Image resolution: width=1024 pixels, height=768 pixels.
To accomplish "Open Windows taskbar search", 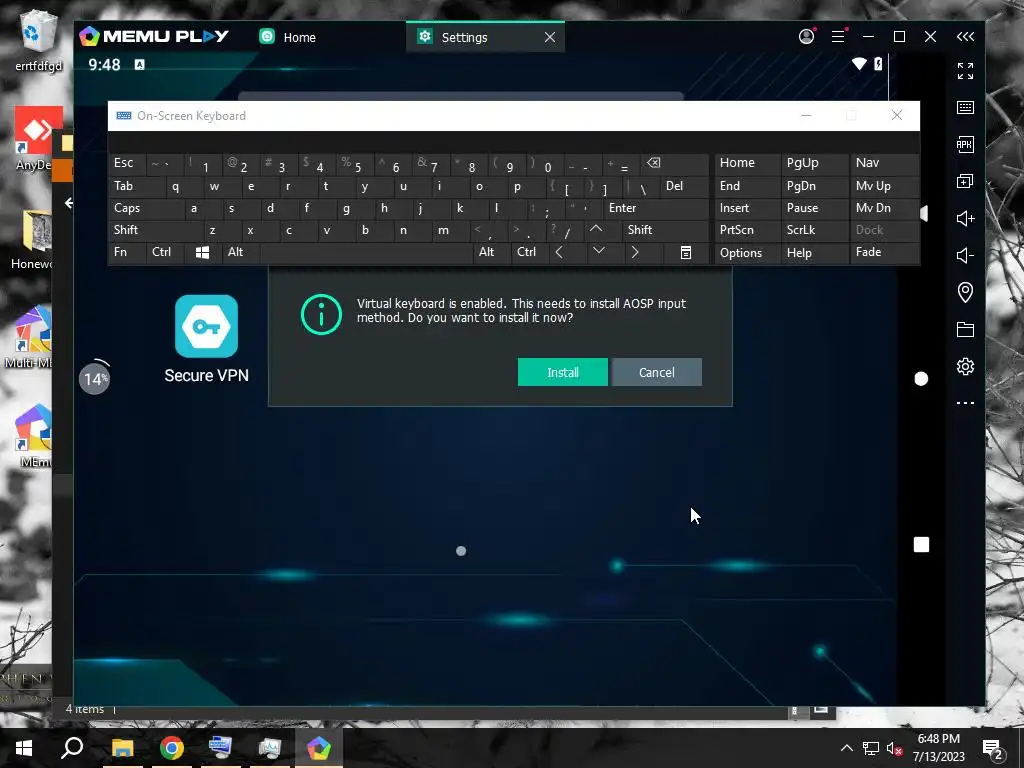I will tap(72, 748).
